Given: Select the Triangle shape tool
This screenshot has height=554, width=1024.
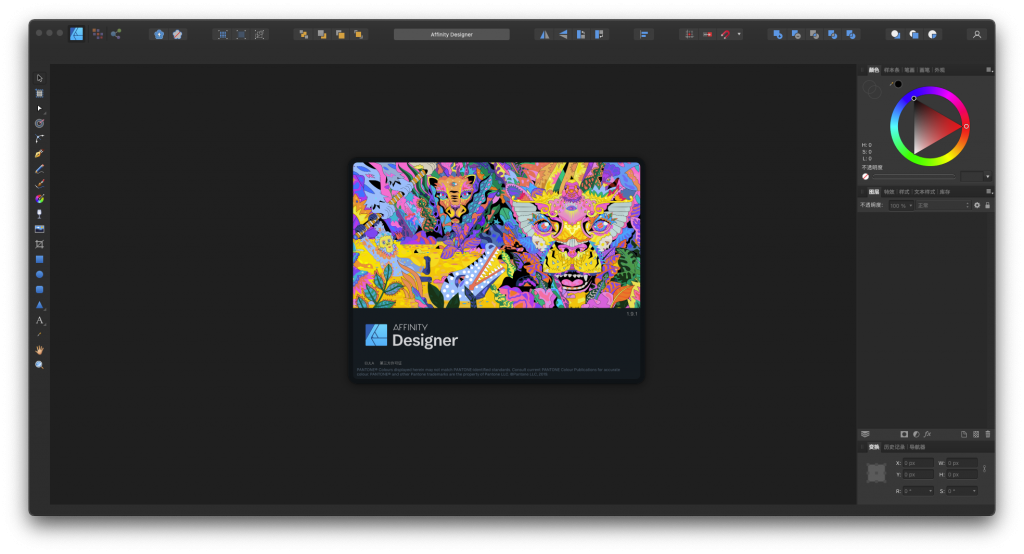Looking at the screenshot, I should coord(39,304).
